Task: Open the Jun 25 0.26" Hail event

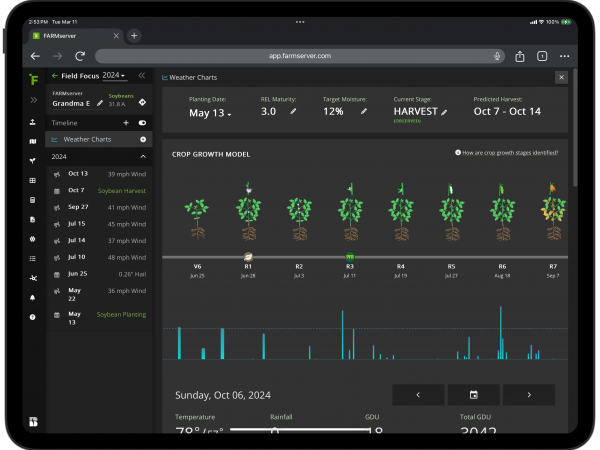Action: (x=99, y=274)
